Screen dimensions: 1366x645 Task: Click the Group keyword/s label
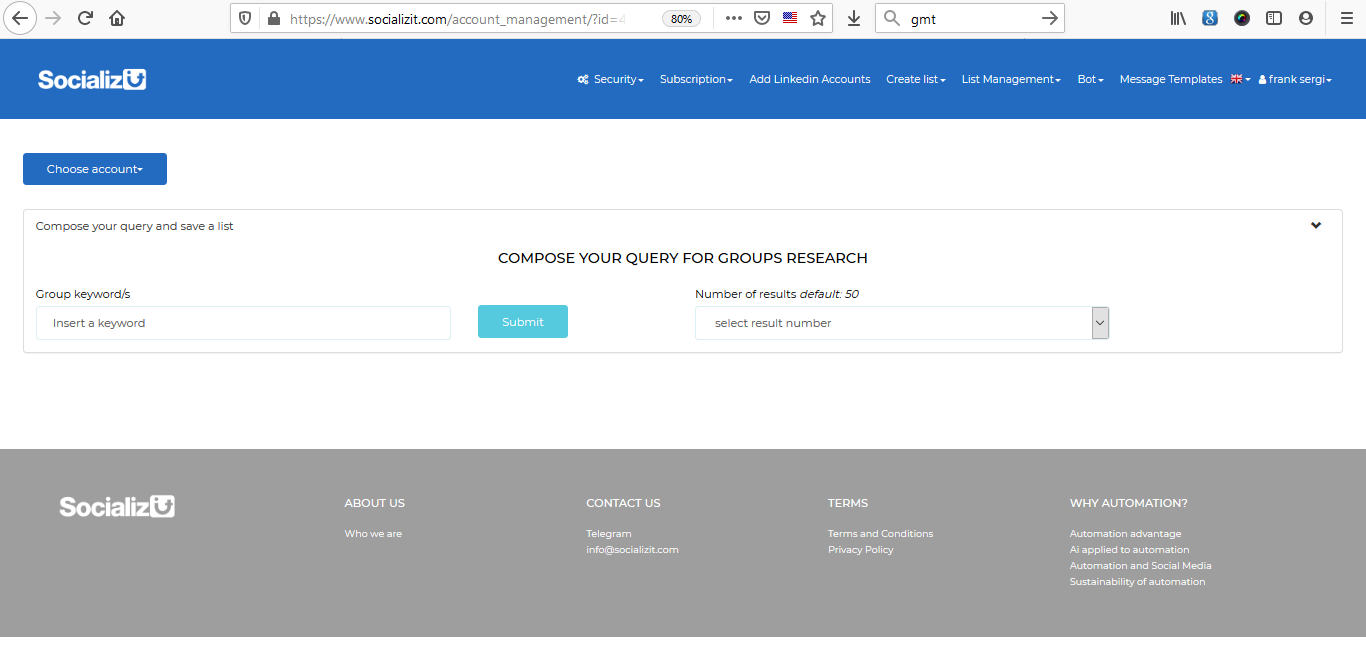pyautogui.click(x=83, y=294)
